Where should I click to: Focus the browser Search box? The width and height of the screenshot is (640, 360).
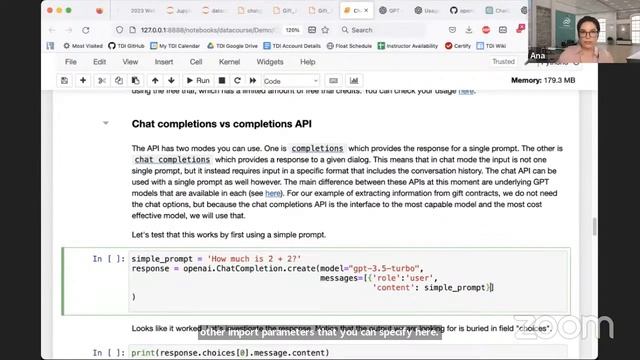coord(382,30)
